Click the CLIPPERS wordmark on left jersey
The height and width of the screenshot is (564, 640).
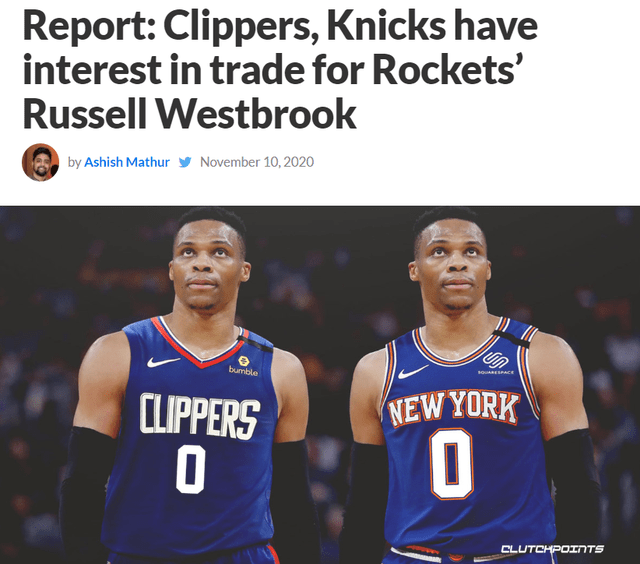pos(200,415)
